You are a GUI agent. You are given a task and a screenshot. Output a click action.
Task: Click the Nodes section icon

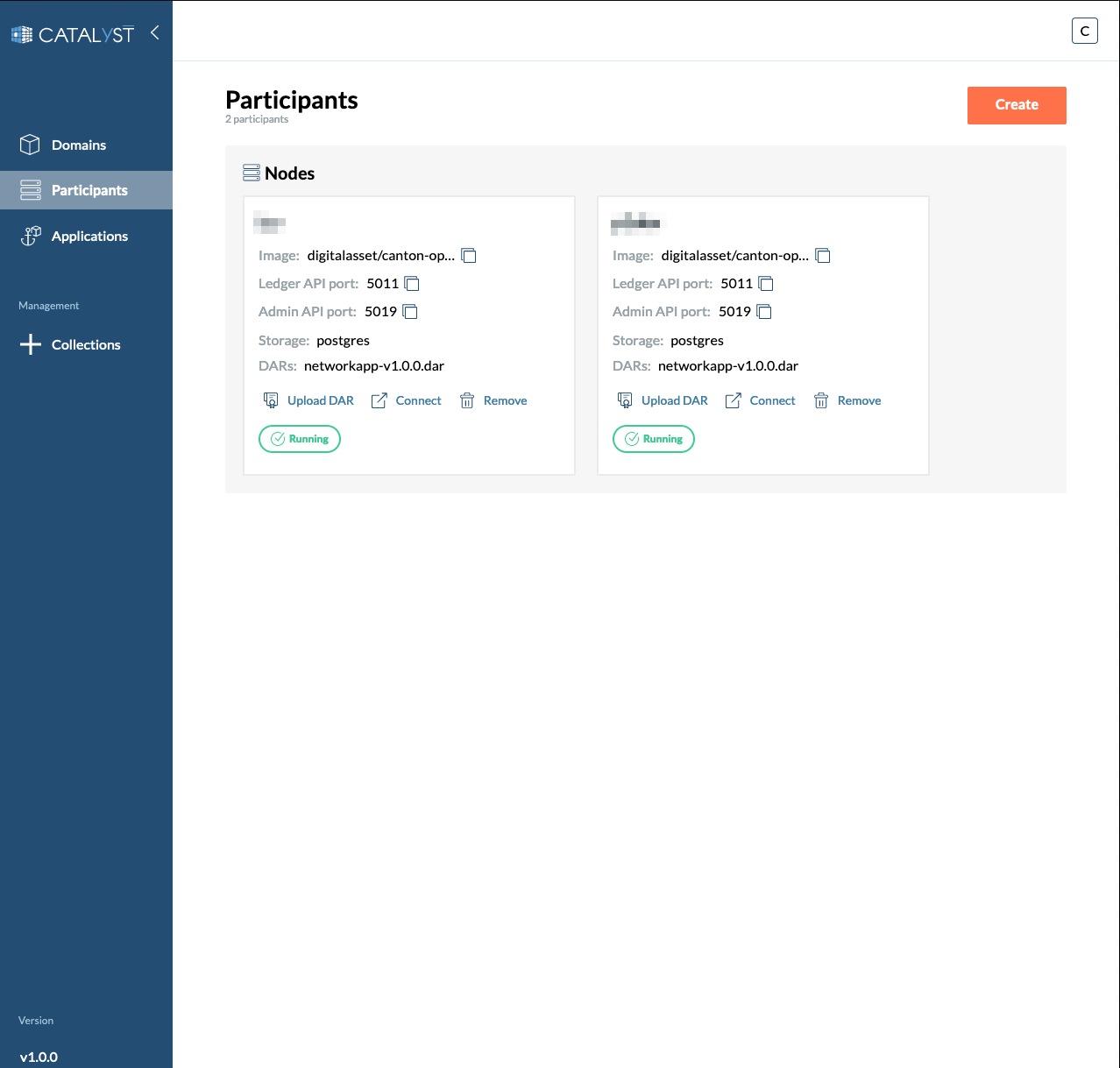(x=252, y=173)
